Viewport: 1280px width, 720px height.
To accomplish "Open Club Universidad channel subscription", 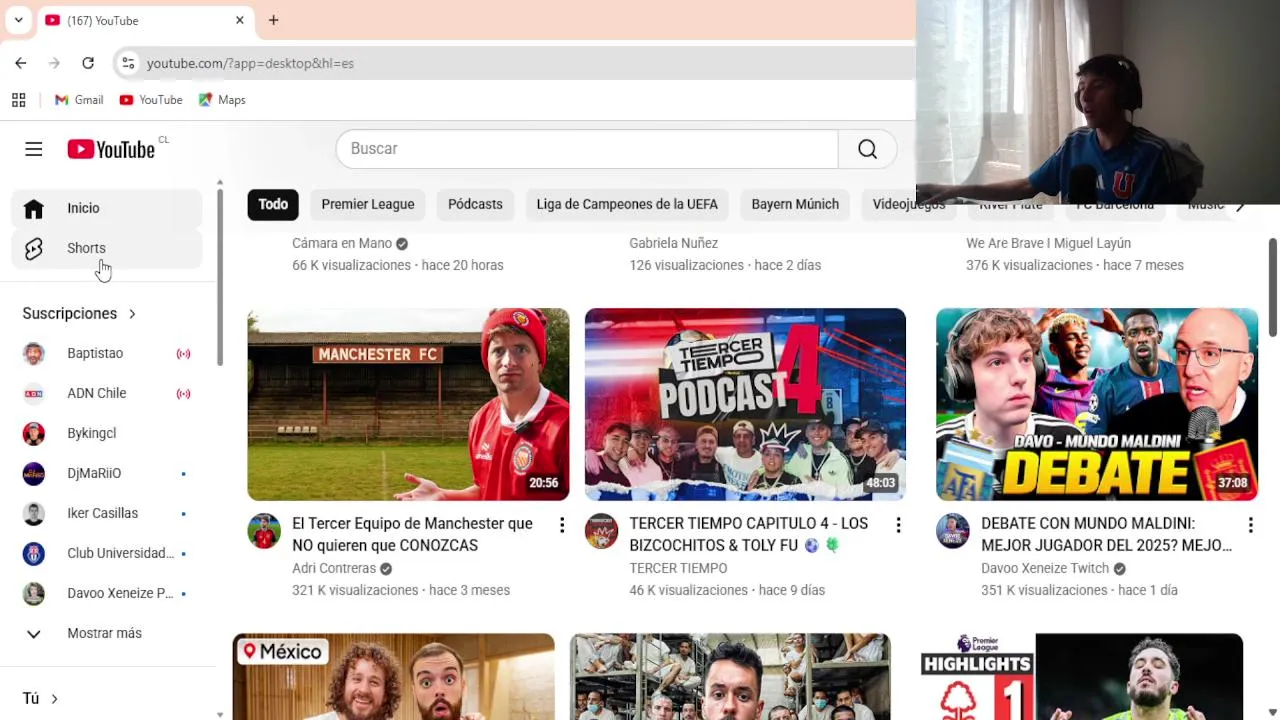I will [x=107, y=553].
